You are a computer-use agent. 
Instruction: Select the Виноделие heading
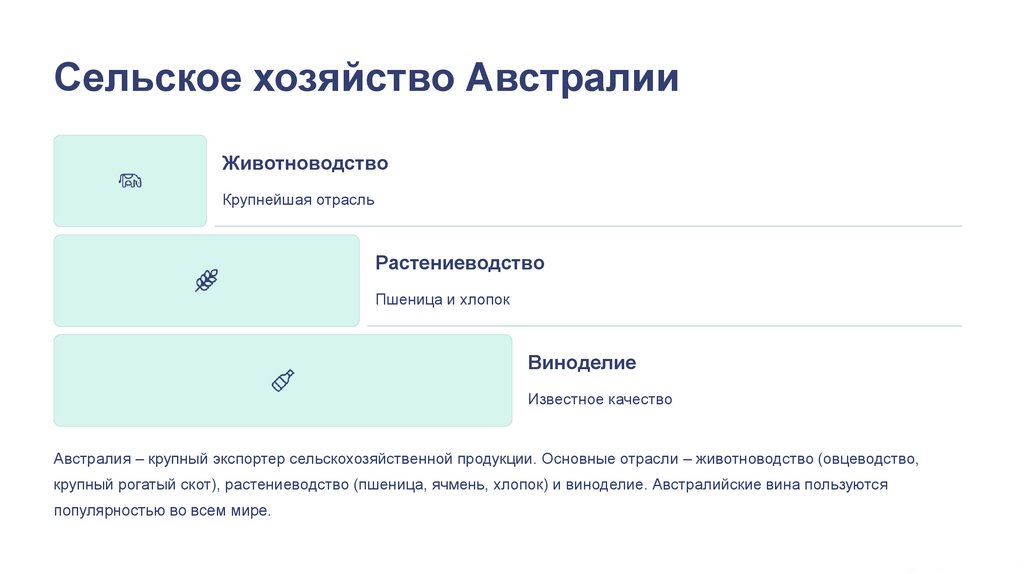click(x=581, y=363)
